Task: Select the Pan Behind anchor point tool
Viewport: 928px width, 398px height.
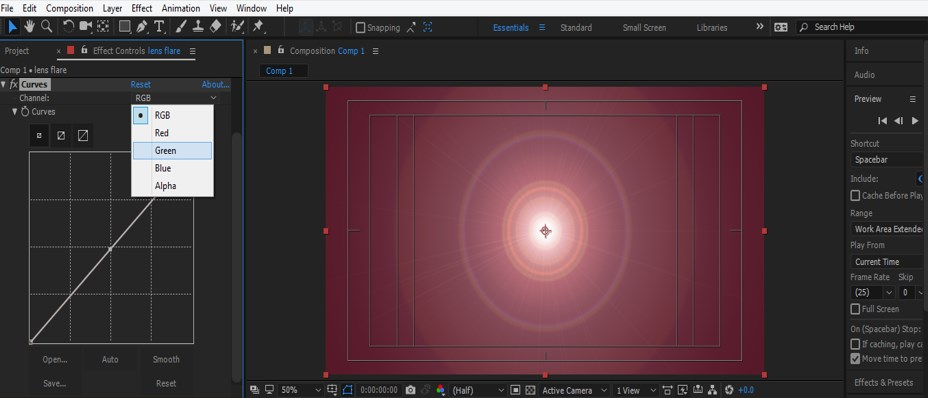Action: [104, 27]
